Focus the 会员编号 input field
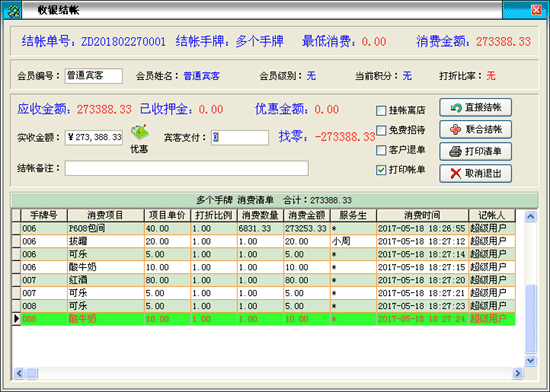 pos(94,76)
